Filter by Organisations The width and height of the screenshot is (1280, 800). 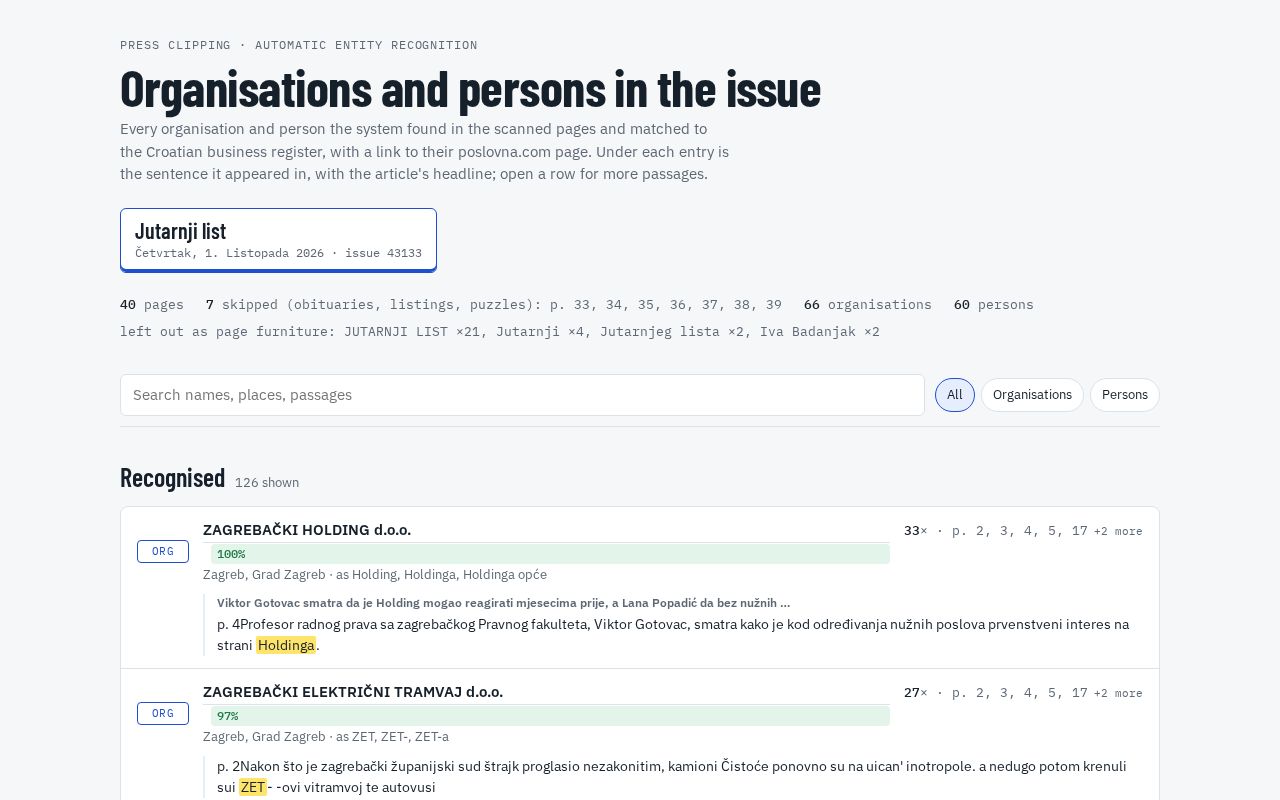[1032, 395]
